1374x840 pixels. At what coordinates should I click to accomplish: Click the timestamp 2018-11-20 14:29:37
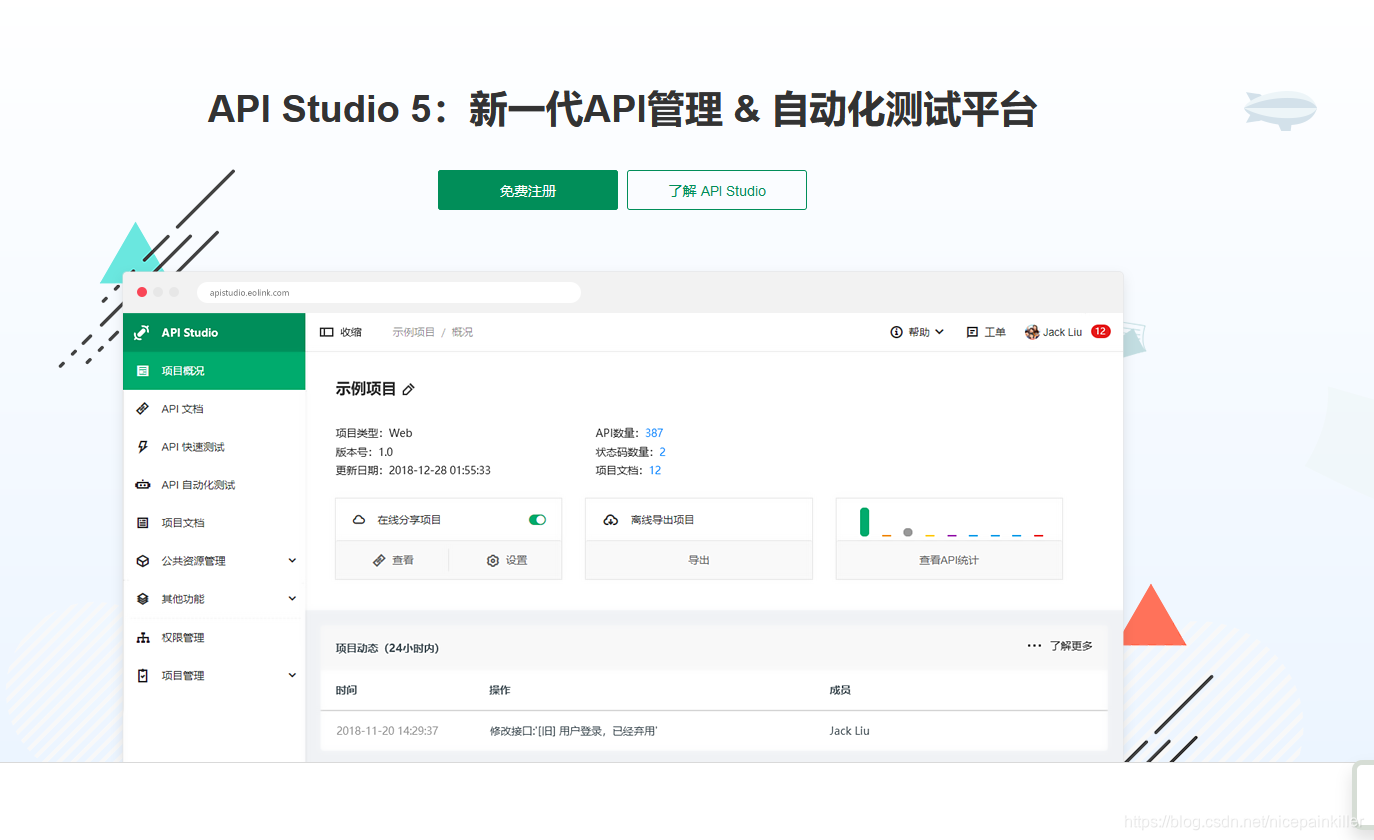387,731
